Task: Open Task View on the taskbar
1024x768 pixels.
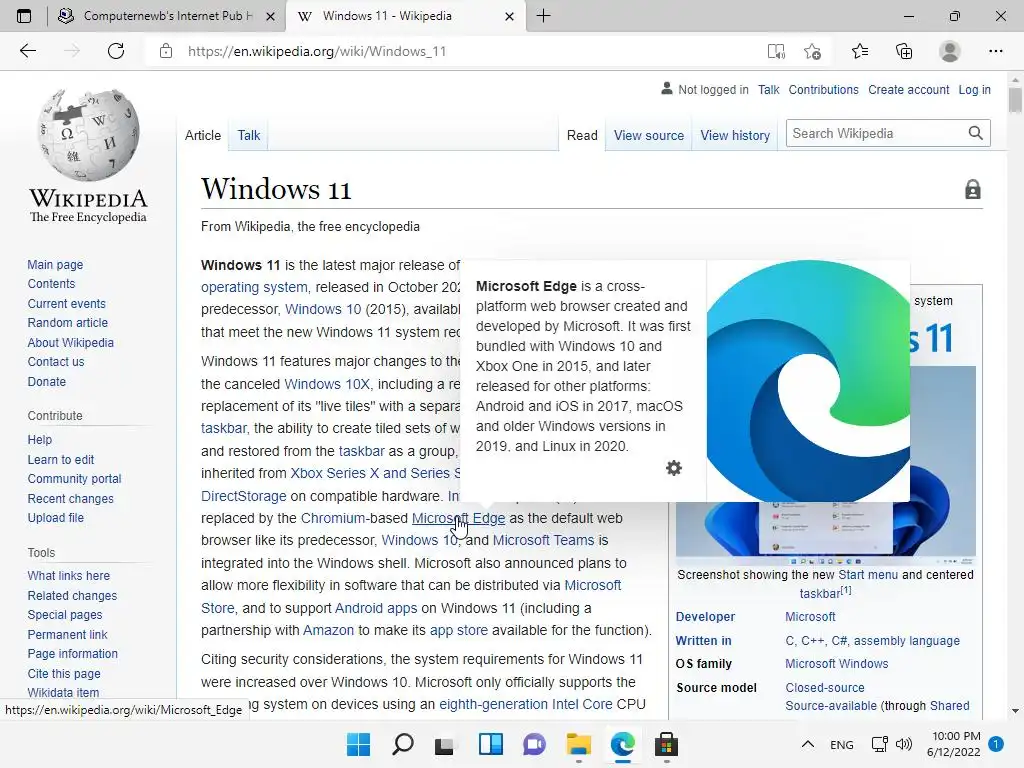Action: (x=445, y=745)
